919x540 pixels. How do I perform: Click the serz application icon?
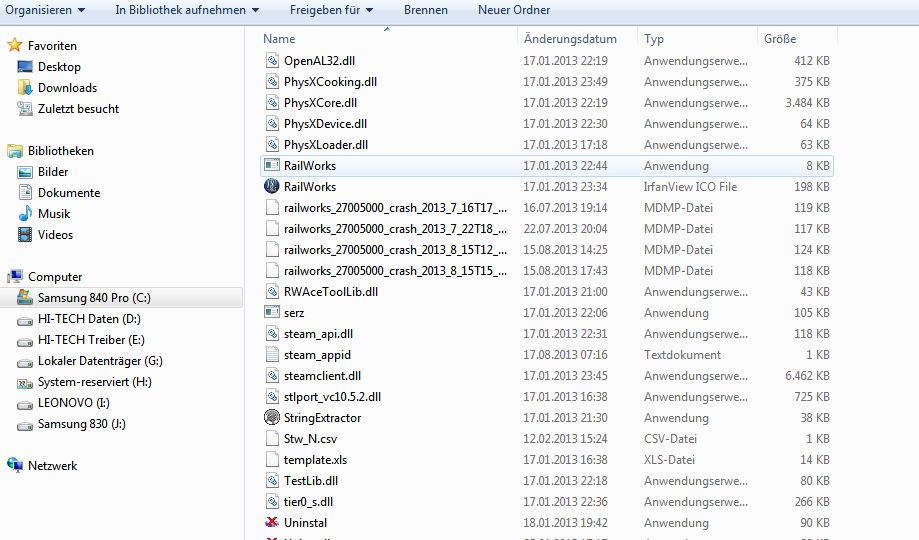pyautogui.click(x=271, y=313)
